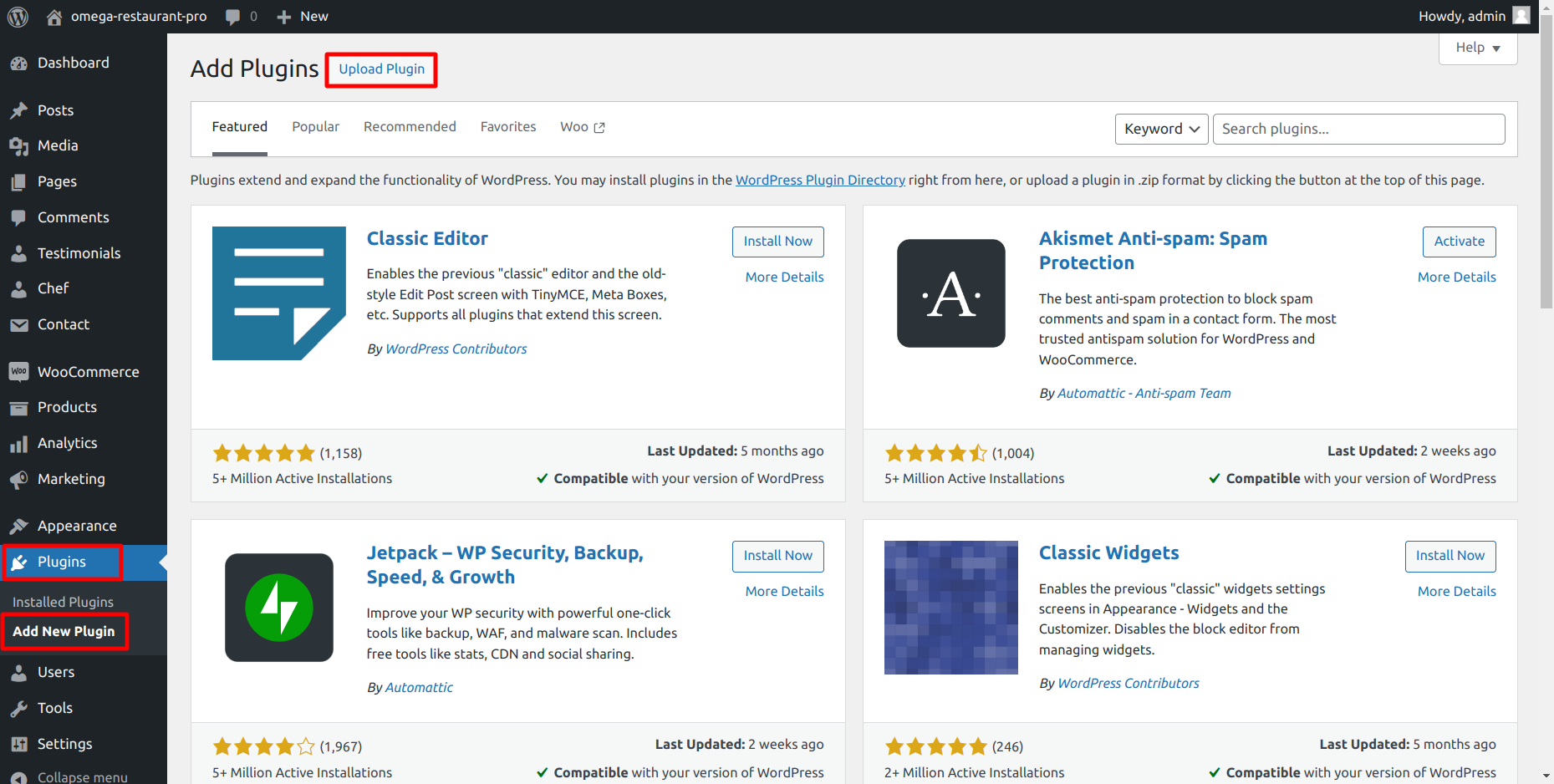The image size is (1554, 784).
Task: Click the WordPress logo icon
Action: (x=18, y=17)
